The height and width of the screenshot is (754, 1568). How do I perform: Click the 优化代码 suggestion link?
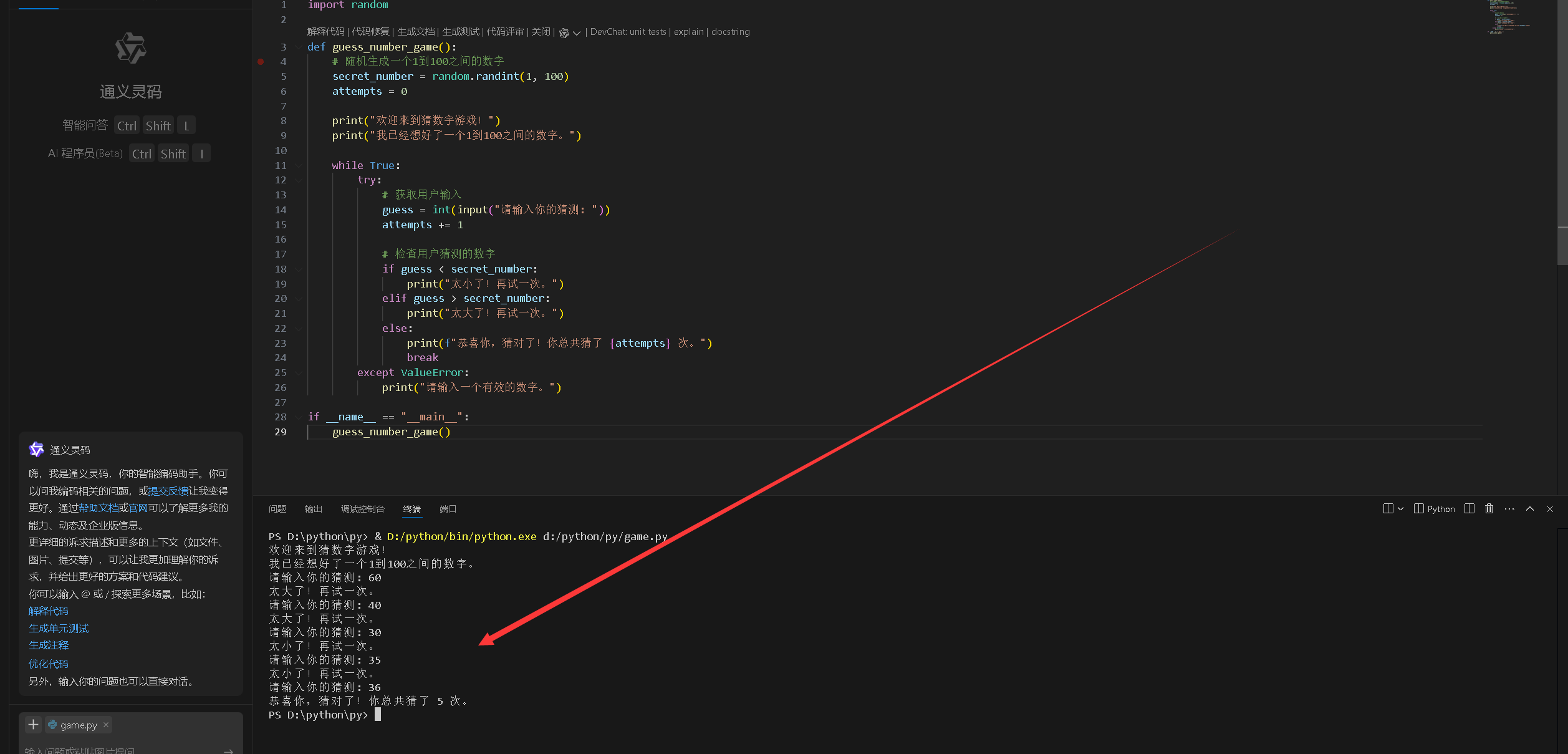pyautogui.click(x=49, y=664)
